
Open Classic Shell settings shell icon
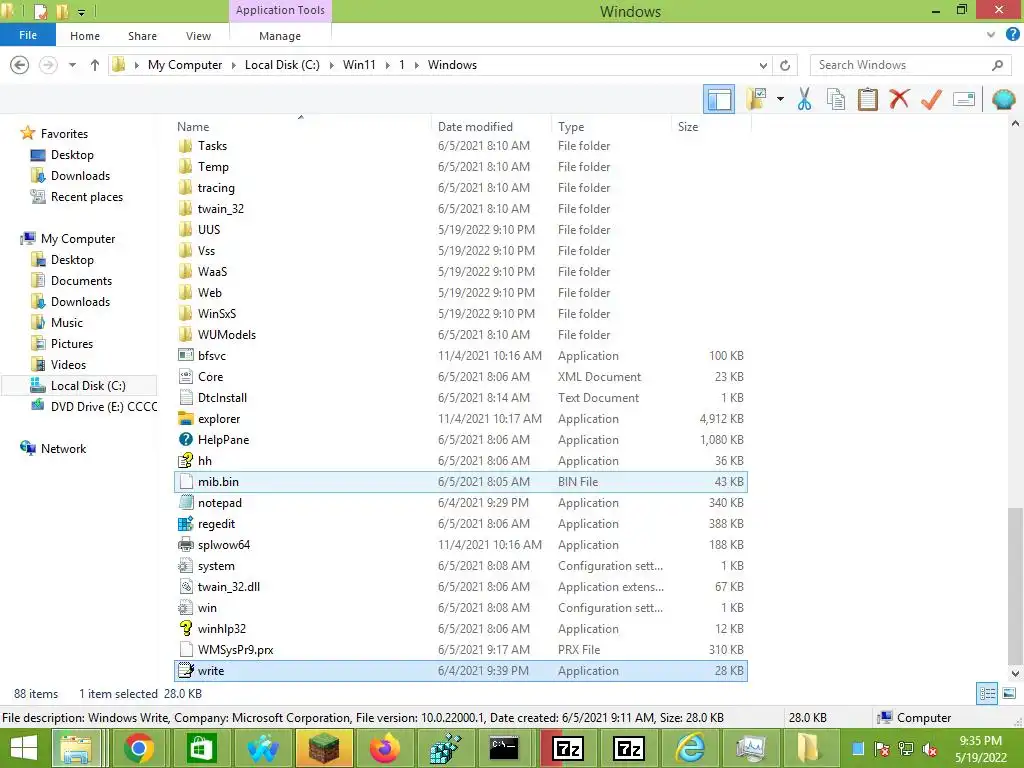pyautogui.click(x=1003, y=99)
